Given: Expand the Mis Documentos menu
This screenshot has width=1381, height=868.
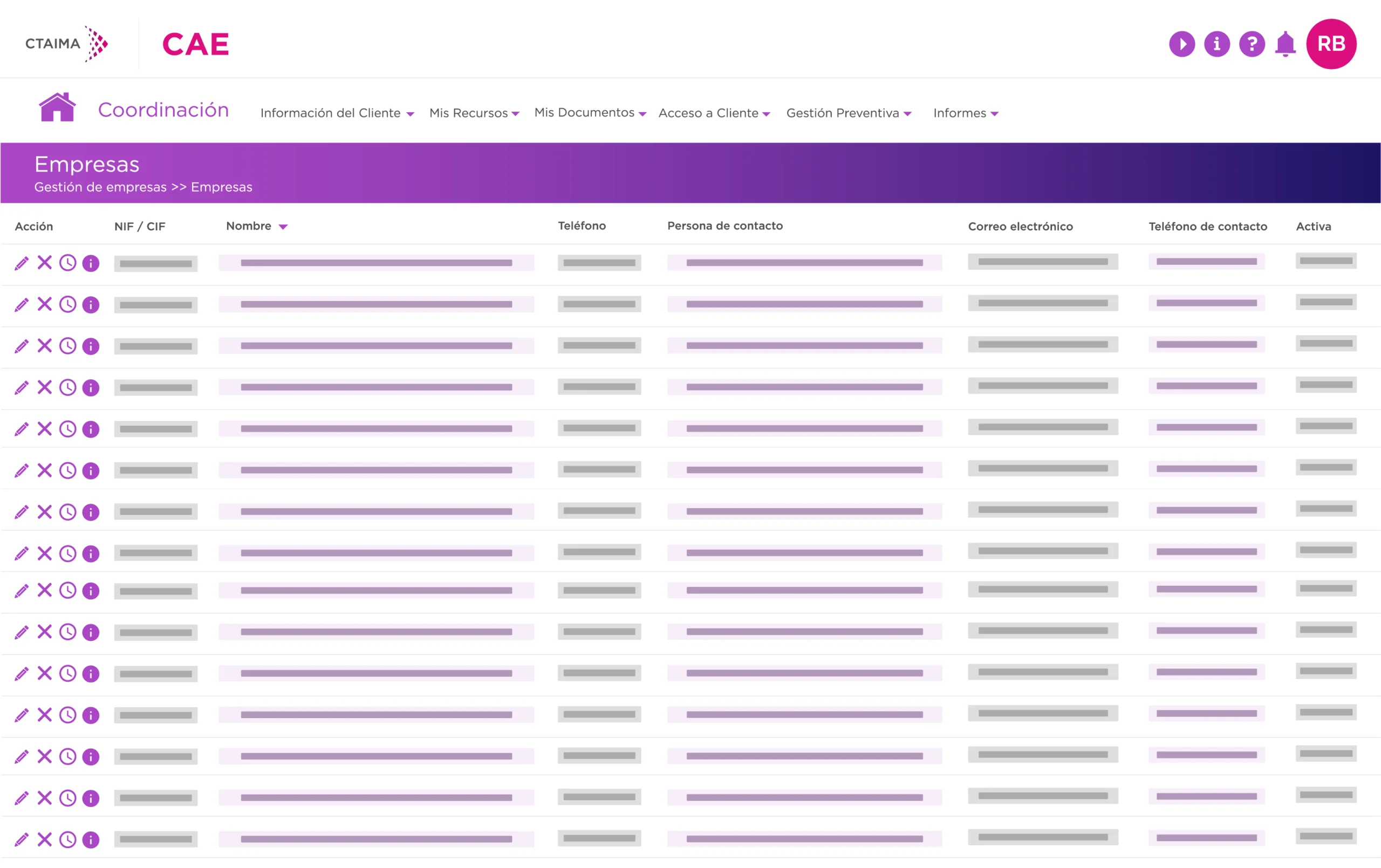Looking at the screenshot, I should pos(590,112).
